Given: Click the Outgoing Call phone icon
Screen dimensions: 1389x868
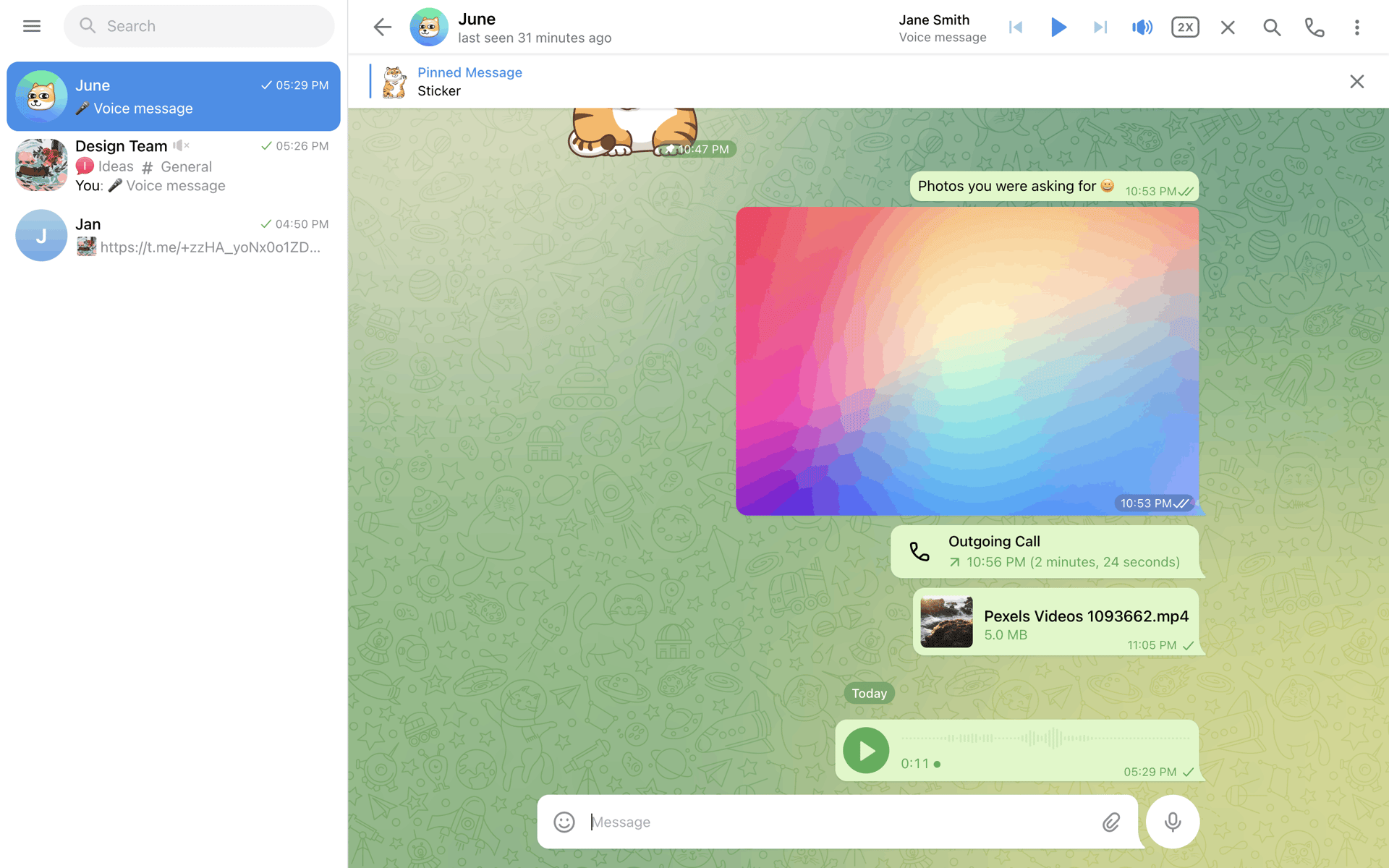Looking at the screenshot, I should pos(919,552).
